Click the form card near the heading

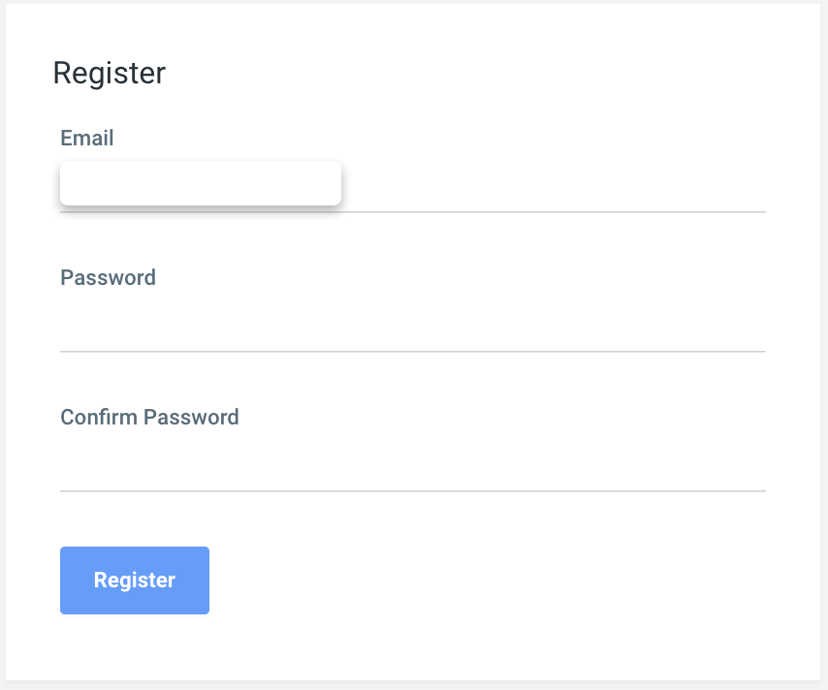(x=400, y=73)
